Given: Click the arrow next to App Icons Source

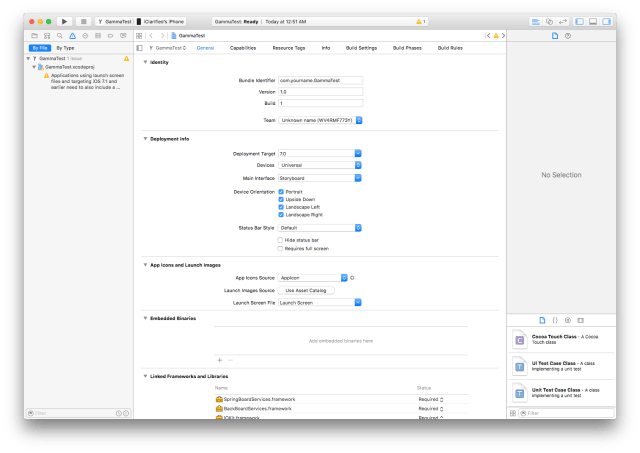Looking at the screenshot, I should tap(353, 277).
